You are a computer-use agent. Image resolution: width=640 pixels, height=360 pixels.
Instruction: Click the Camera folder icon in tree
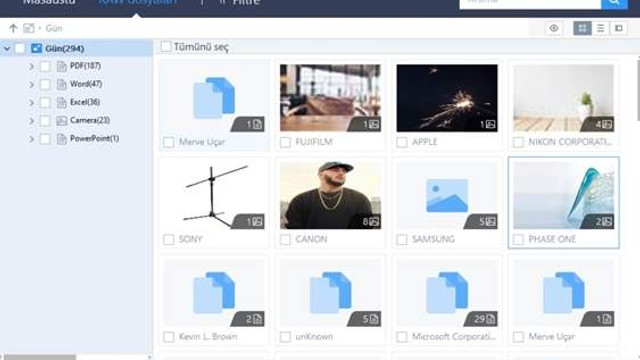pyautogui.click(x=62, y=120)
